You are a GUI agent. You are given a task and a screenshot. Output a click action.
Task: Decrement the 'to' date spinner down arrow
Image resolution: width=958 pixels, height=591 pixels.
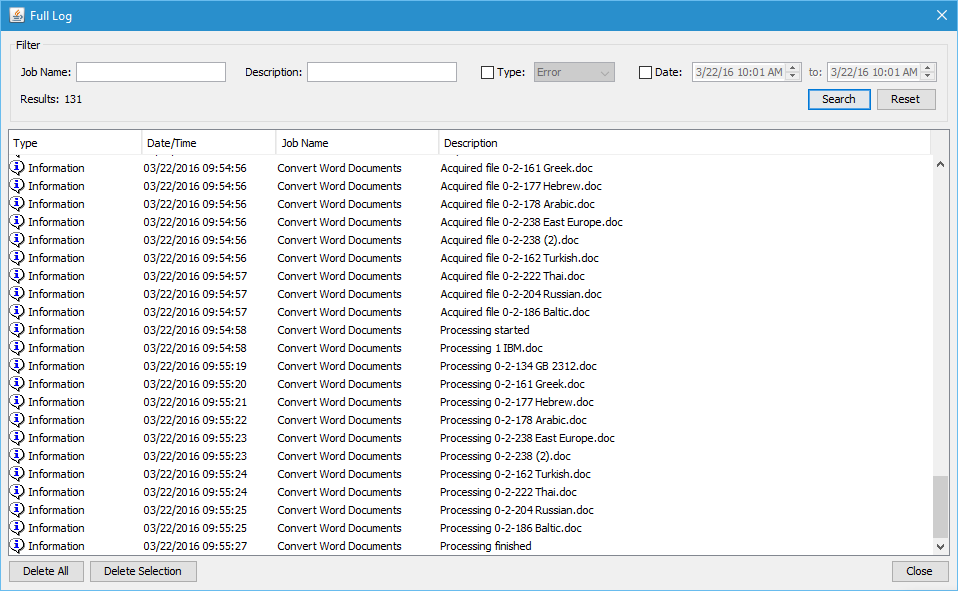click(x=929, y=77)
